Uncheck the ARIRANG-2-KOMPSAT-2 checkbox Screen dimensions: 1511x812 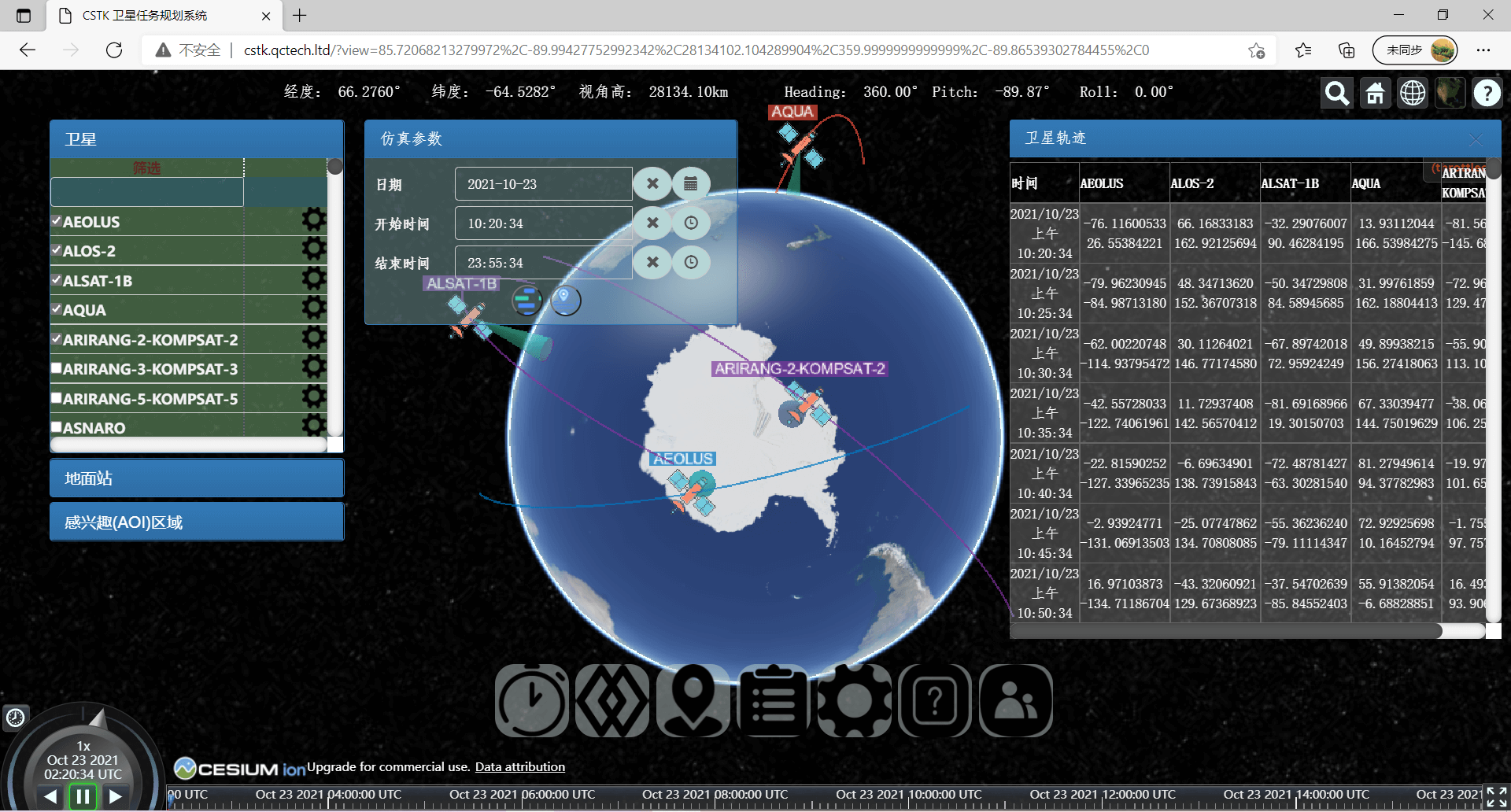pyautogui.click(x=57, y=338)
